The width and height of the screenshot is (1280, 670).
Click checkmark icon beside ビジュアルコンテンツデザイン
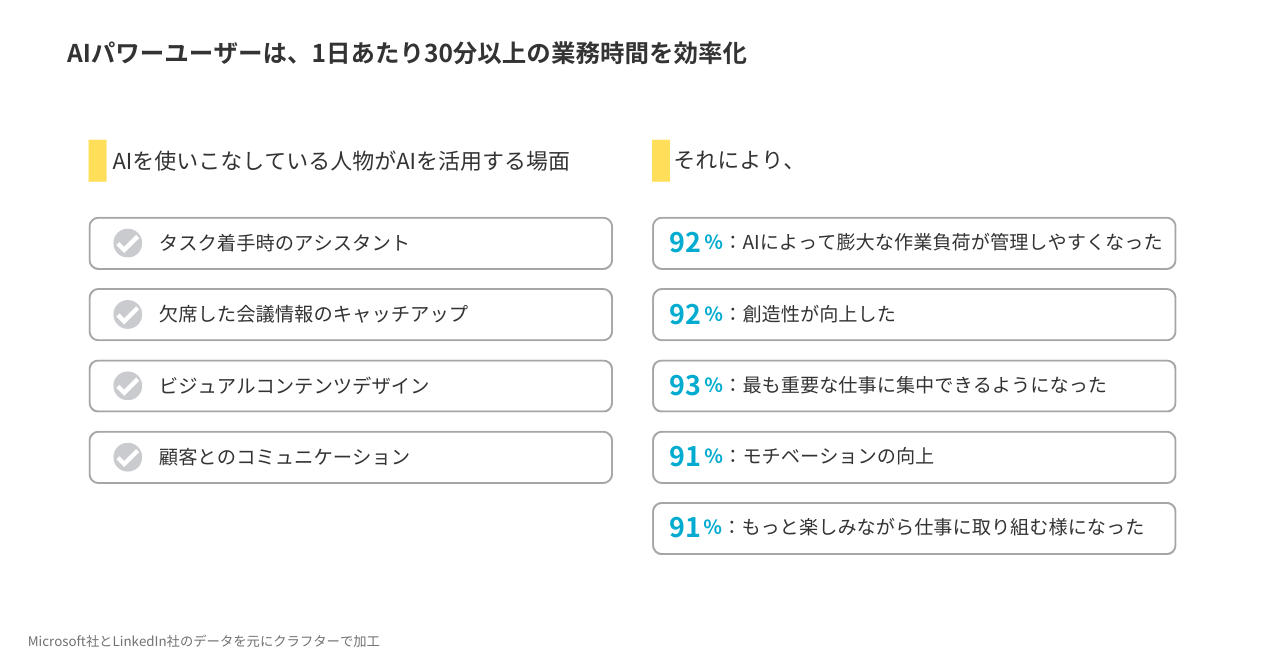pos(127,386)
